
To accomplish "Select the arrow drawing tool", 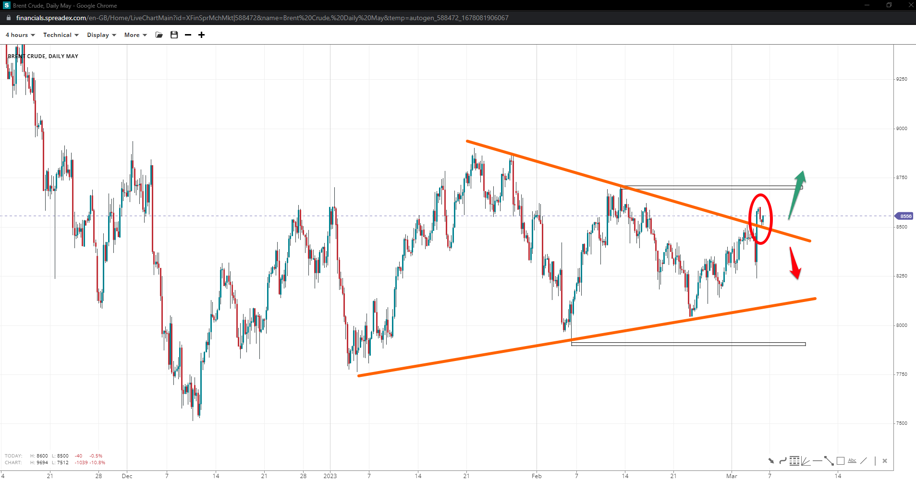I will [x=771, y=461].
